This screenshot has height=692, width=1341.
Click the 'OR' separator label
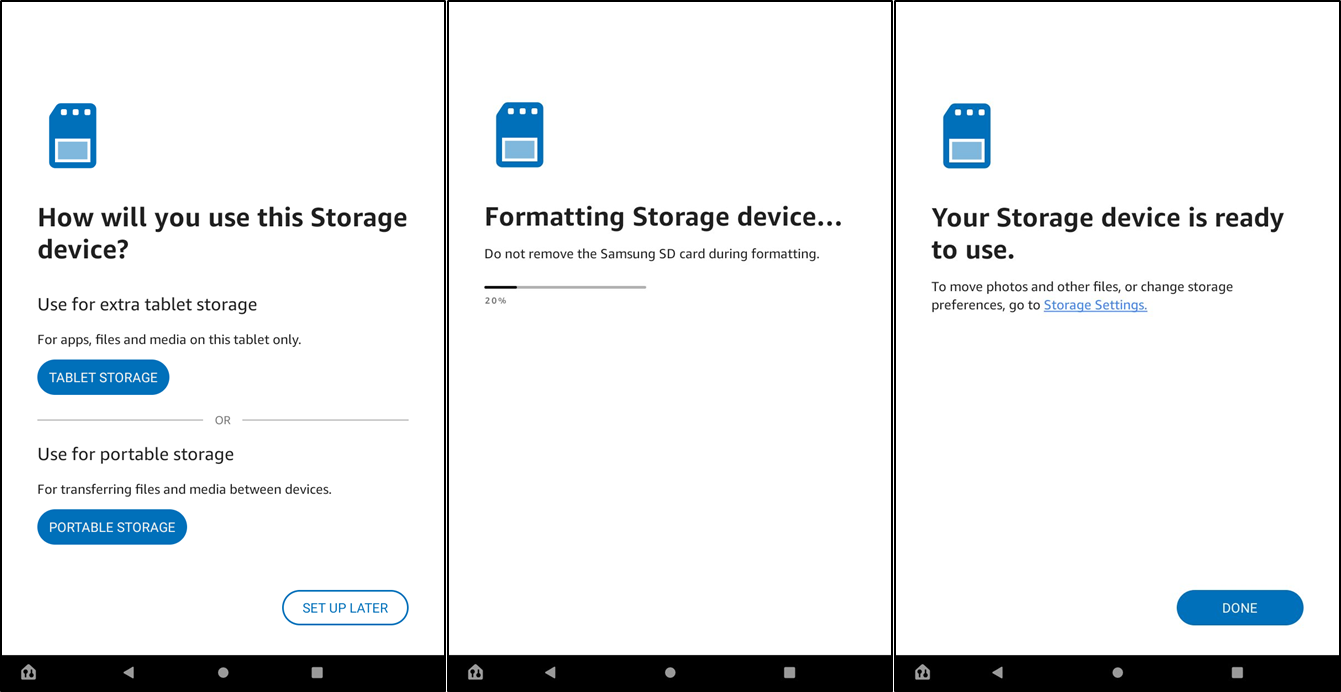coord(223,420)
